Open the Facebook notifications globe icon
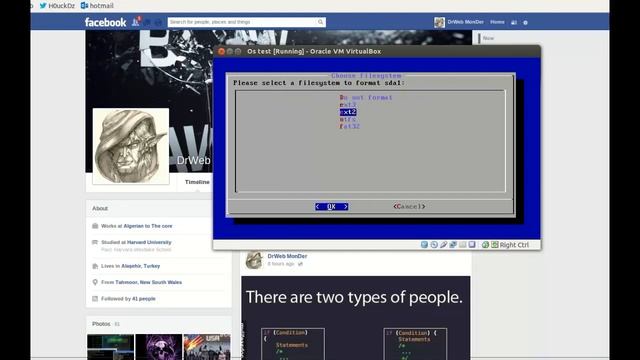 click(158, 22)
